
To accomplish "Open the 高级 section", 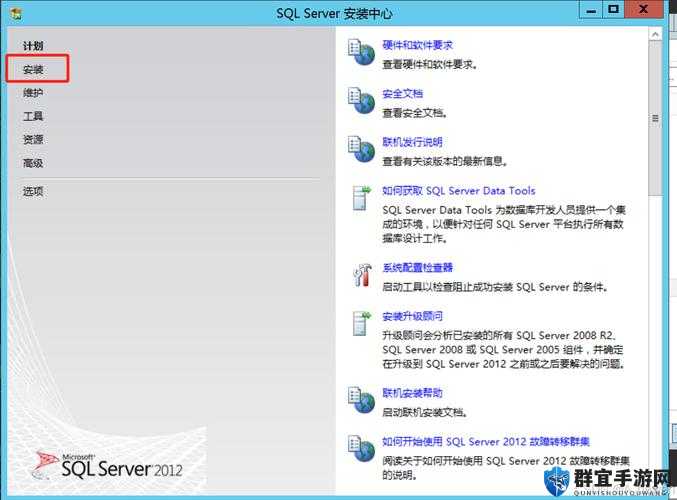I will (33, 163).
